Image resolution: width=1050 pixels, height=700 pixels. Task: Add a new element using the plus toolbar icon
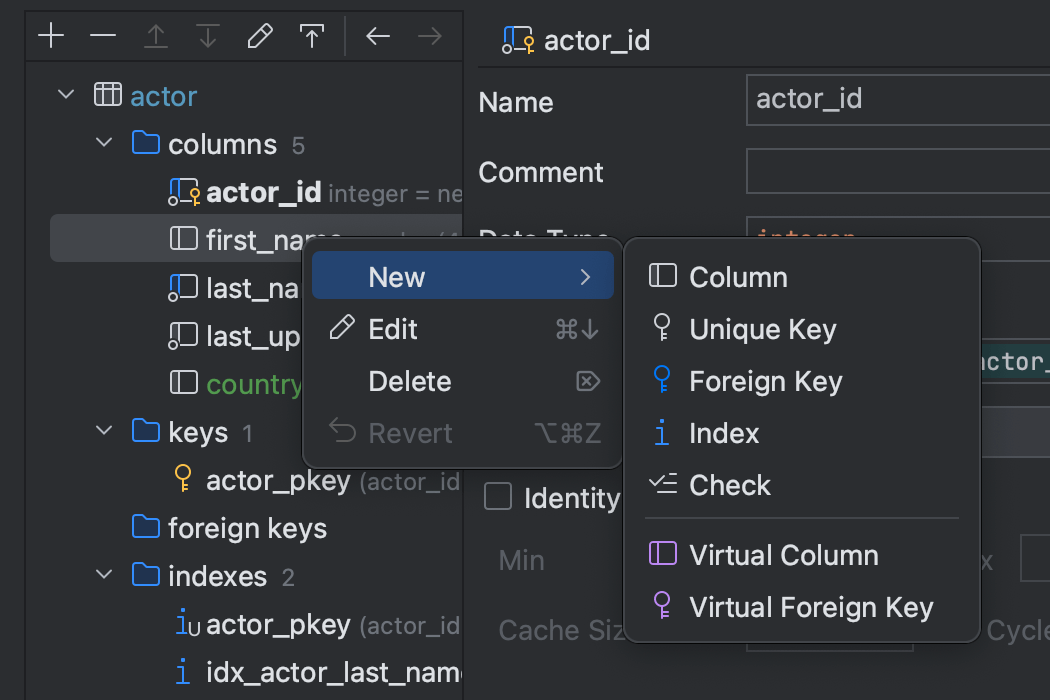(x=50, y=35)
